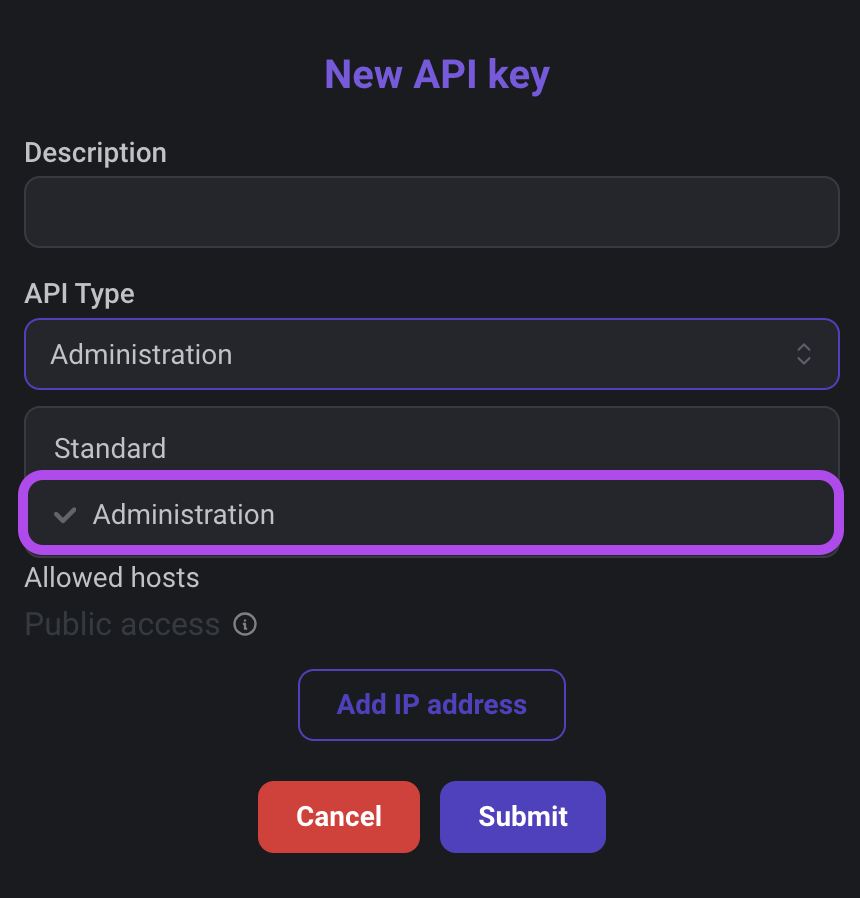This screenshot has width=860, height=898.
Task: Click the info icon beside Public access
Action: 245,624
